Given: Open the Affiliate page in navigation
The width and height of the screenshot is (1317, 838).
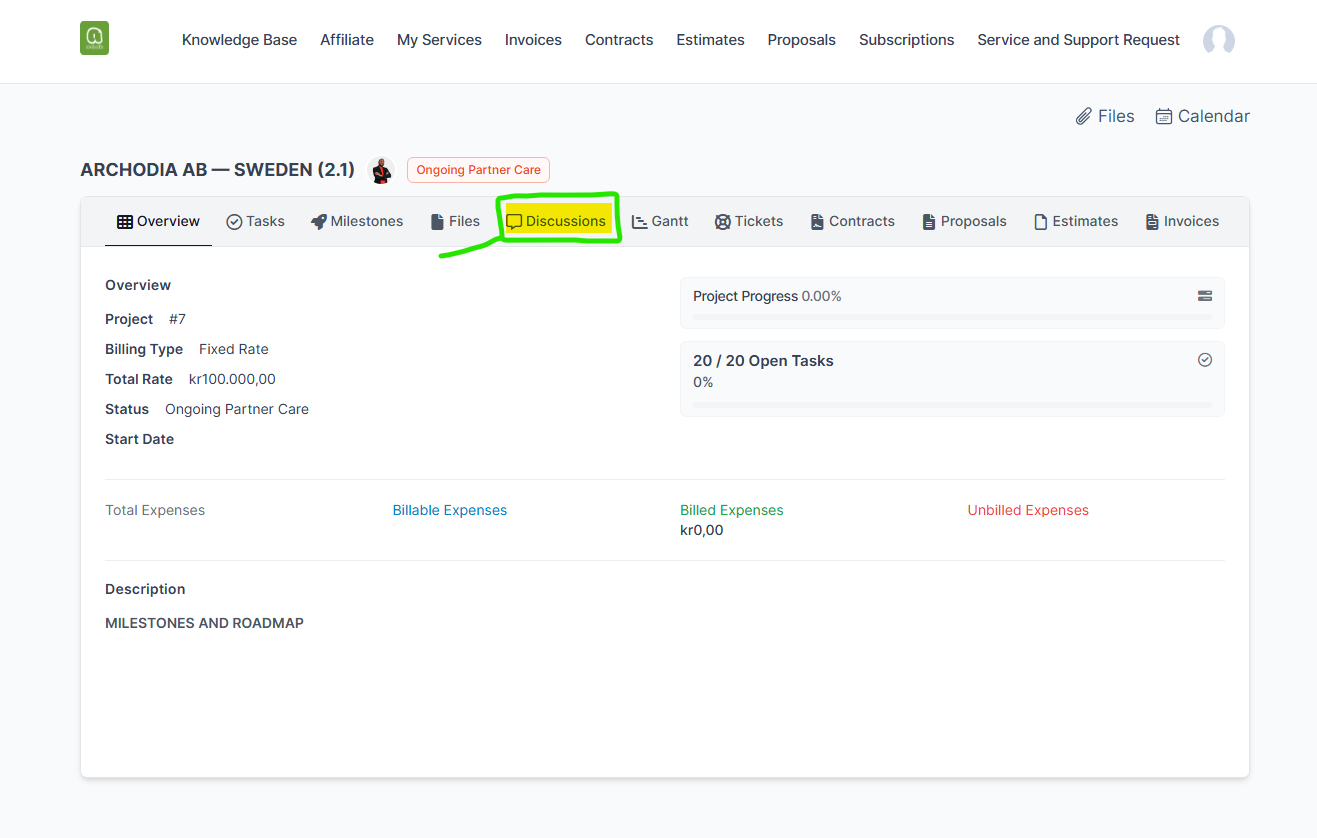Looking at the screenshot, I should pyautogui.click(x=347, y=40).
